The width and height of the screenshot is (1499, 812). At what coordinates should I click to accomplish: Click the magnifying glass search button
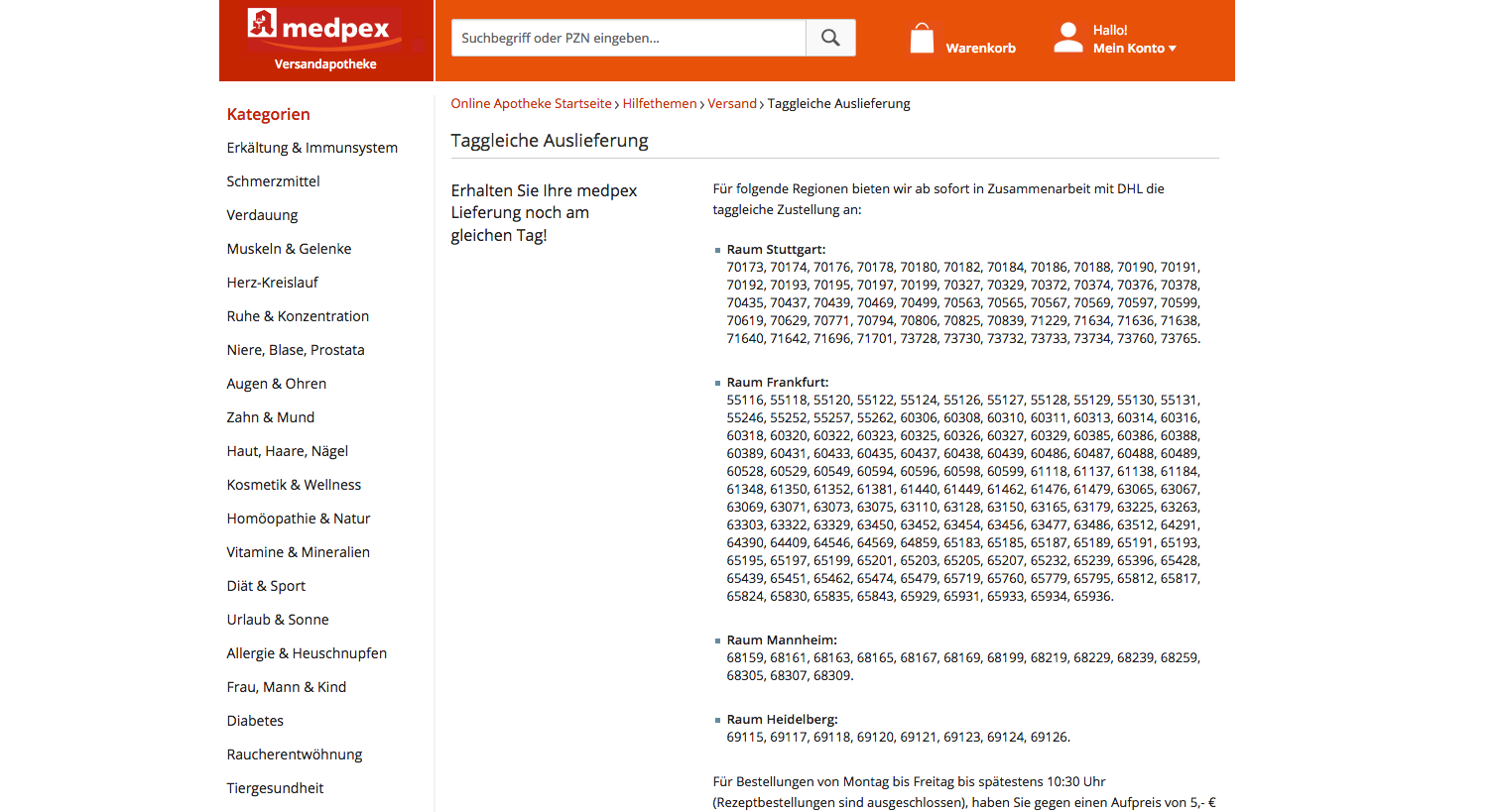[830, 38]
